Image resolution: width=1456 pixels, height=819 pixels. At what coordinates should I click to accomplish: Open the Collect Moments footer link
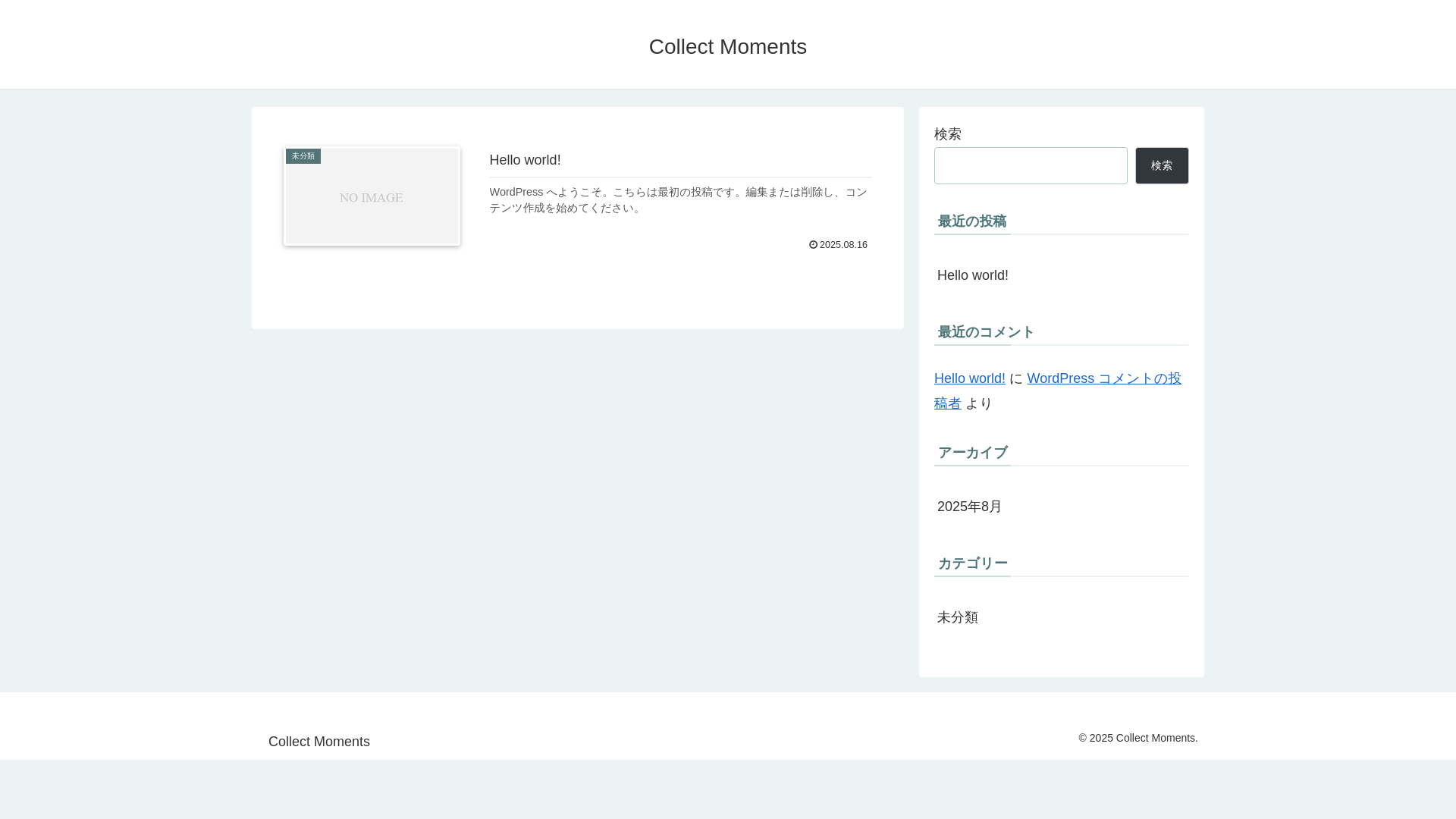click(319, 742)
